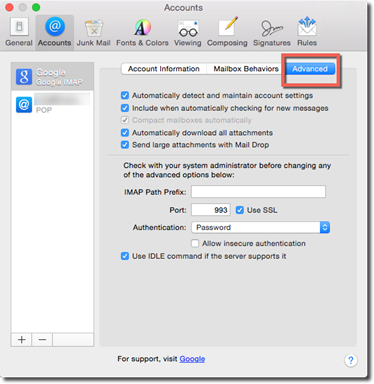Toggle Automatically detect and maintain account settings

point(125,96)
